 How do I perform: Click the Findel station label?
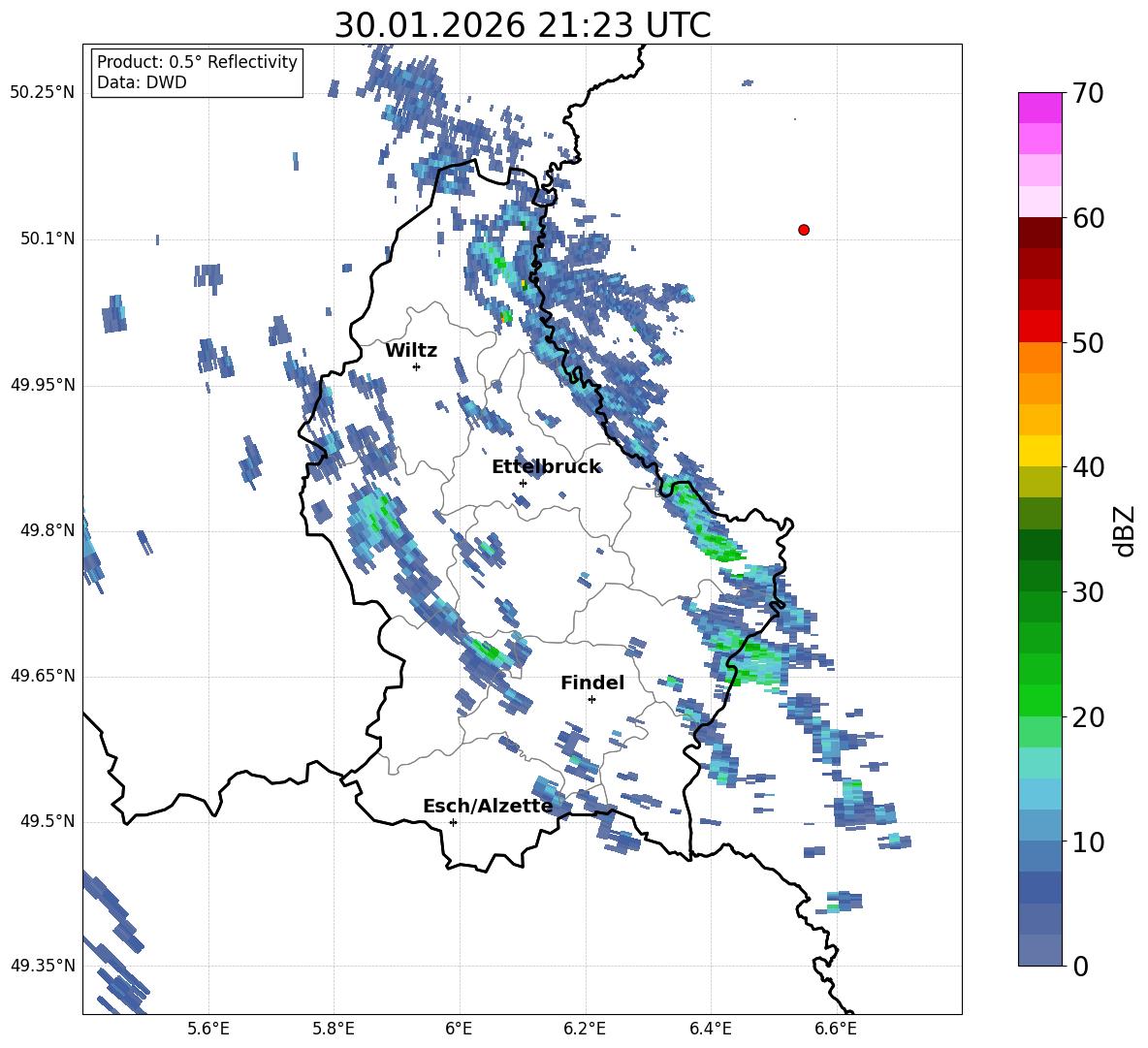tap(592, 683)
